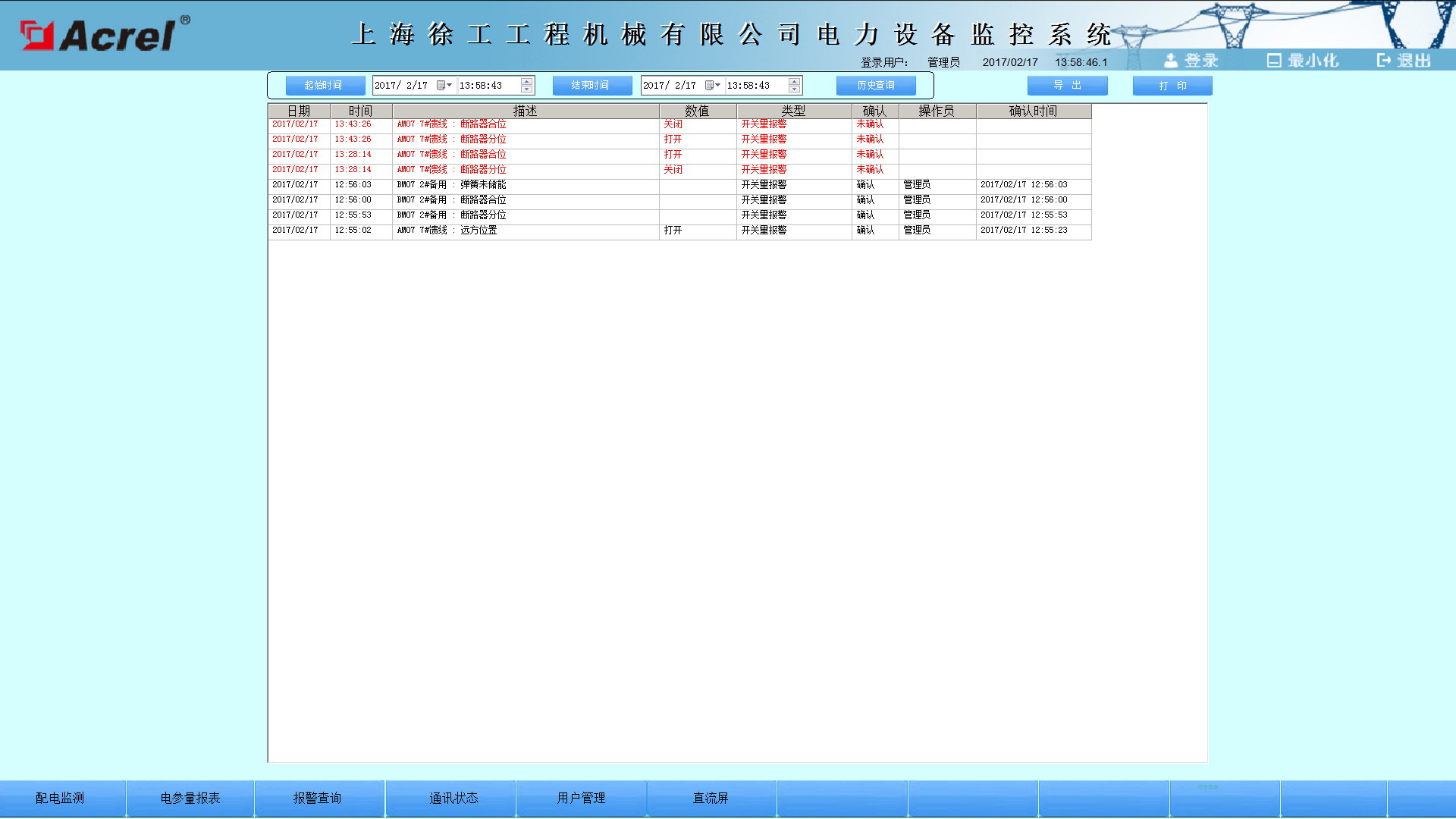Image resolution: width=1456 pixels, height=819 pixels.
Task: Sort by 确认时间 column header
Action: 1033,111
